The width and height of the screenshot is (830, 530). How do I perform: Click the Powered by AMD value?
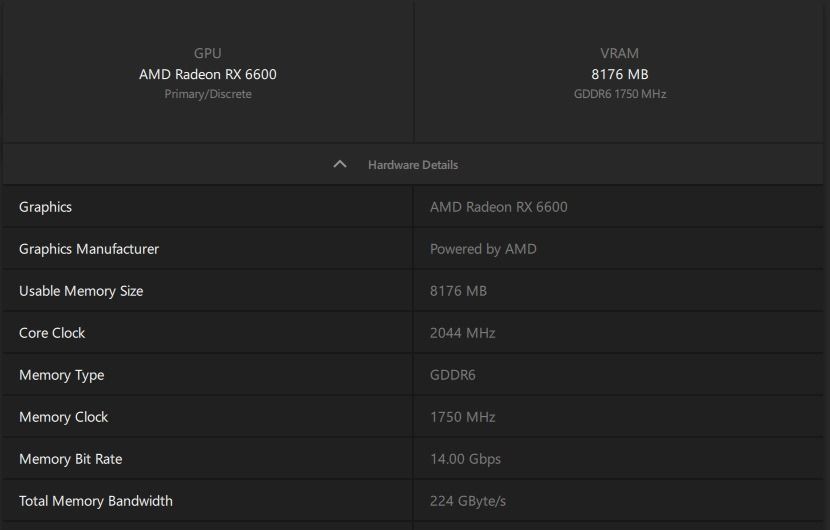click(483, 249)
